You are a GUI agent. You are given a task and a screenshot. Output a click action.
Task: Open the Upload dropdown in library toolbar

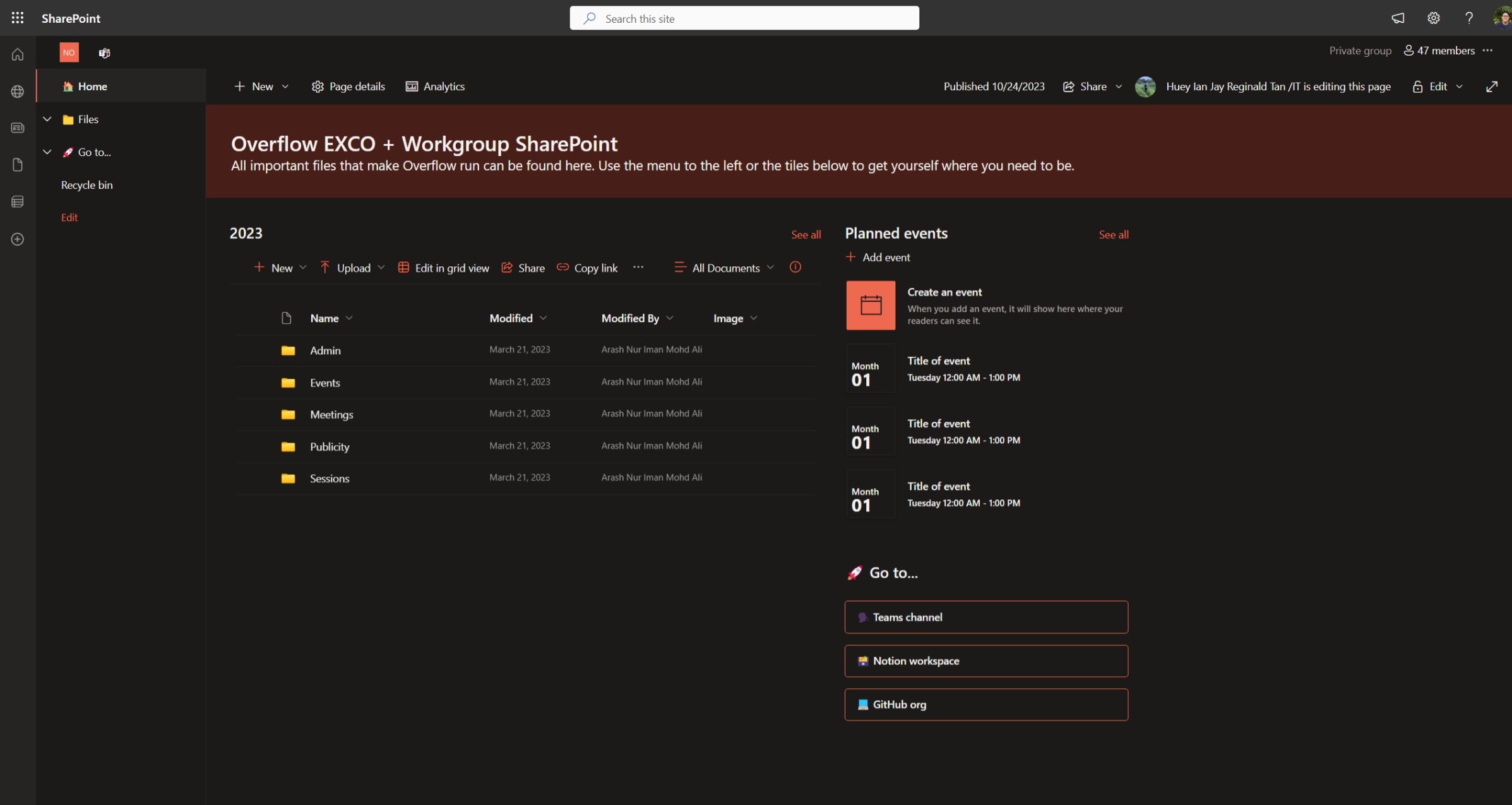click(353, 268)
